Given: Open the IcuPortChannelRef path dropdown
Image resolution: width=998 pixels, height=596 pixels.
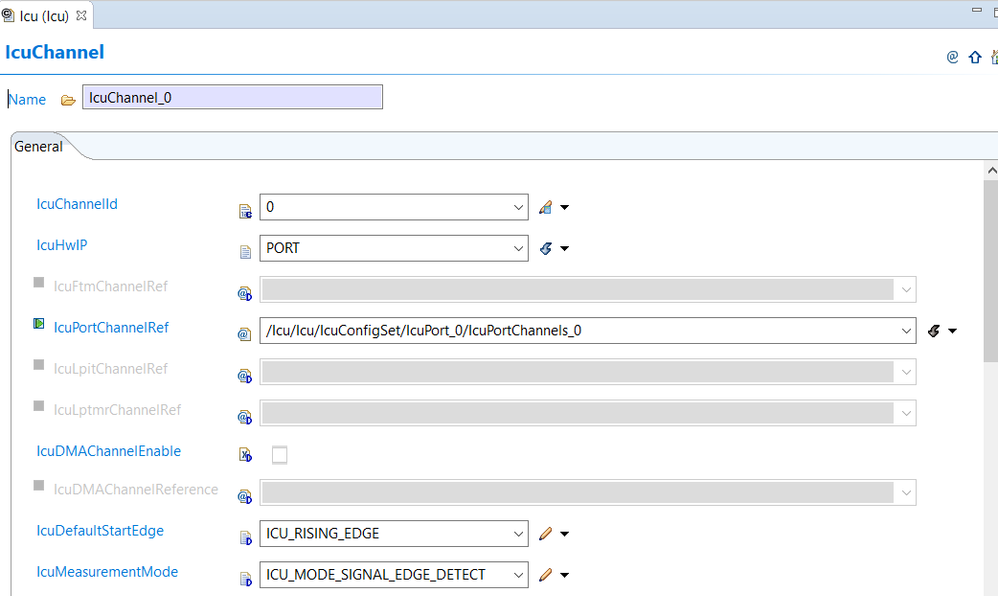Looking at the screenshot, I should pyautogui.click(x=906, y=331).
